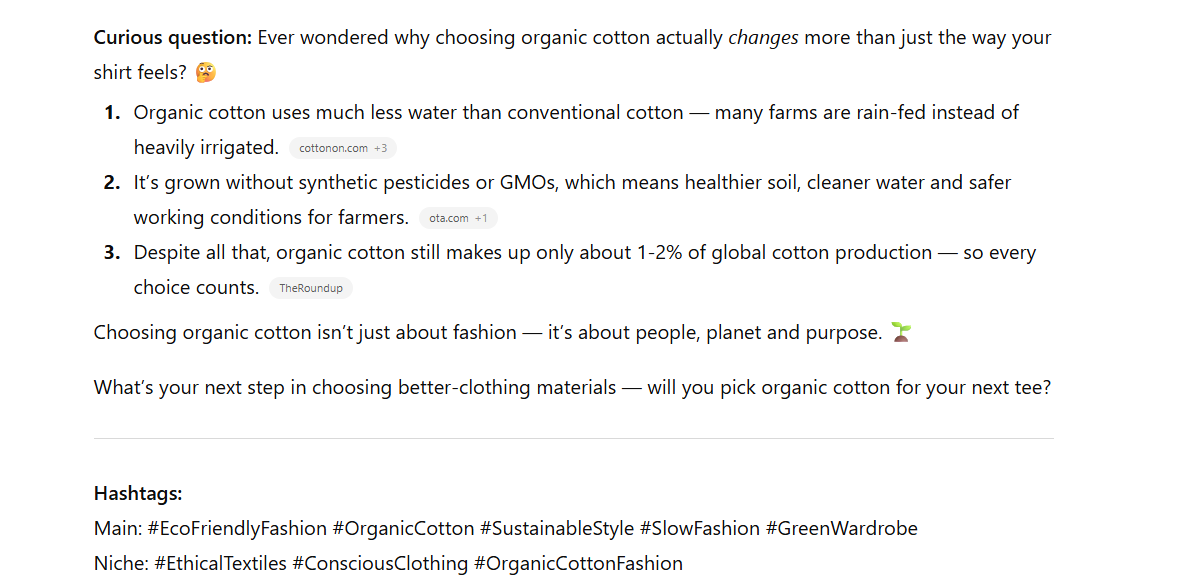Viewport: 1179px width, 588px height.
Task: Open the TheRoundup citation chip
Action: click(x=311, y=288)
